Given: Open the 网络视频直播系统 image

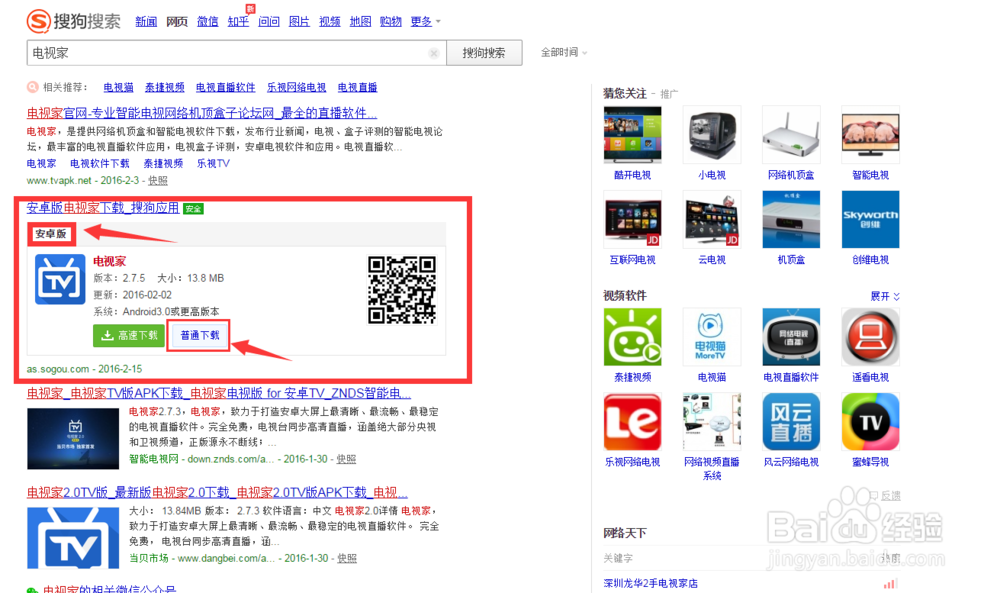Looking at the screenshot, I should 712,421.
